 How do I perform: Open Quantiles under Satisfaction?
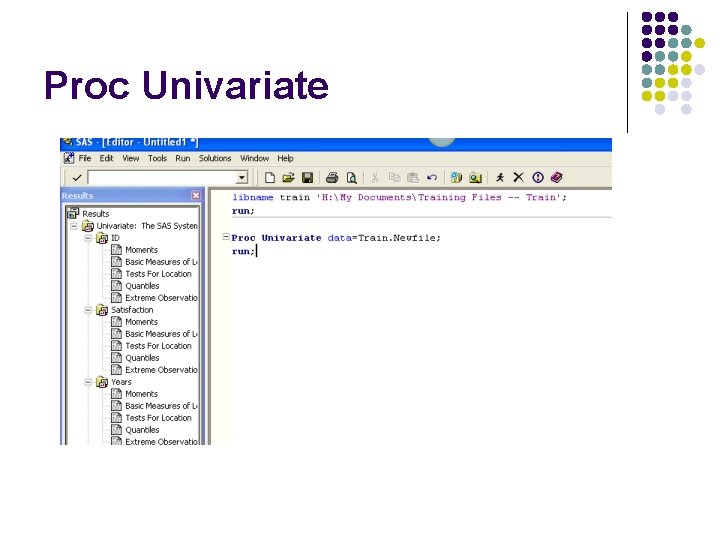(x=135, y=358)
